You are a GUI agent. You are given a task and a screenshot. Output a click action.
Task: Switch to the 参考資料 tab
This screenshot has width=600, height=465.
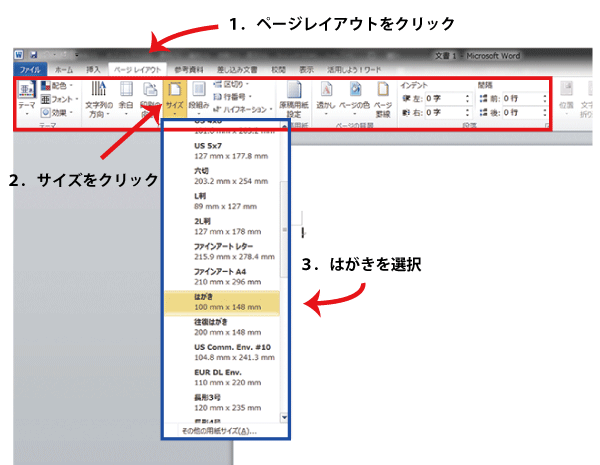[x=189, y=70]
